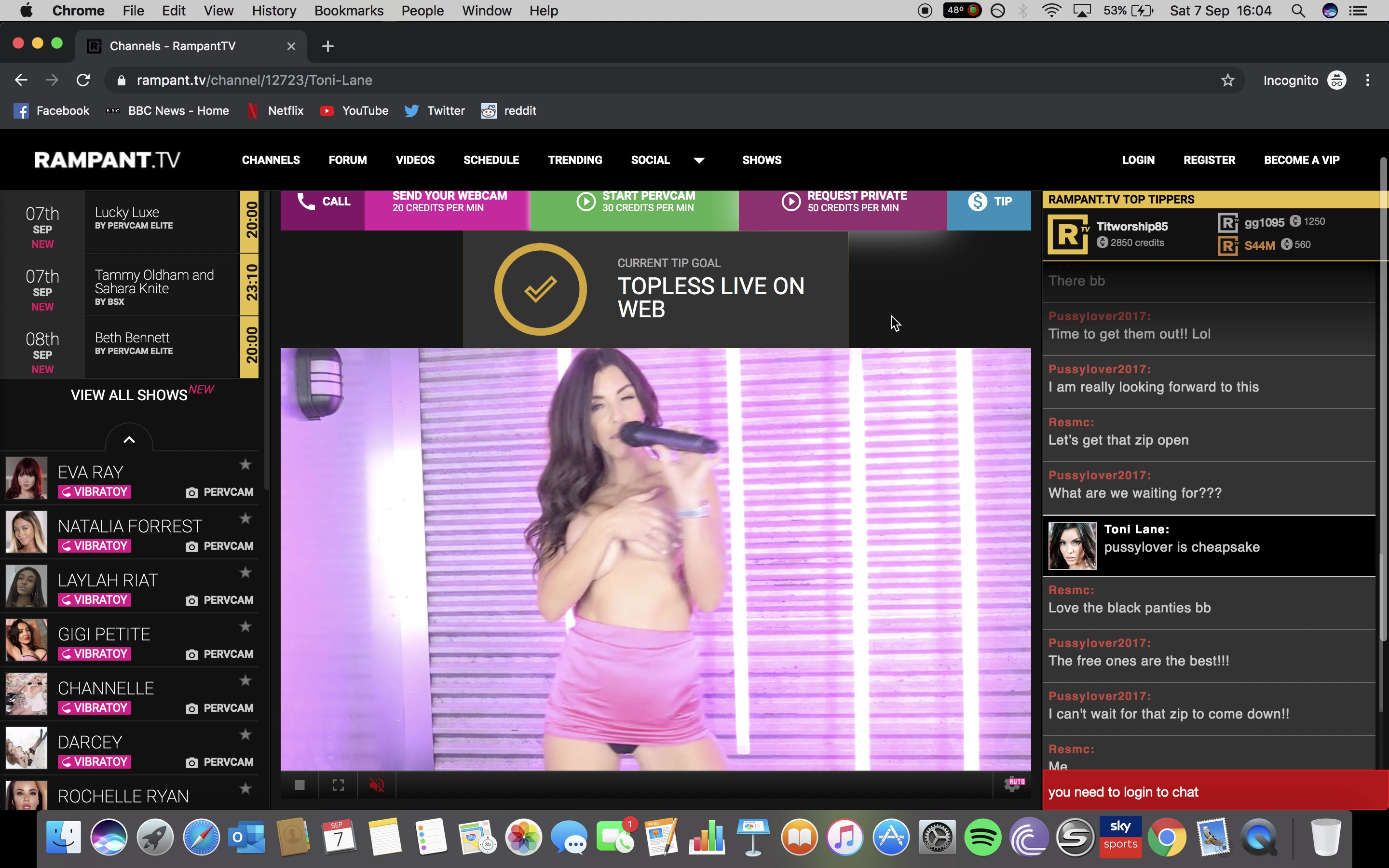The image size is (1389, 868).
Task: Bookmark this page with the star icon
Action: (1227, 81)
